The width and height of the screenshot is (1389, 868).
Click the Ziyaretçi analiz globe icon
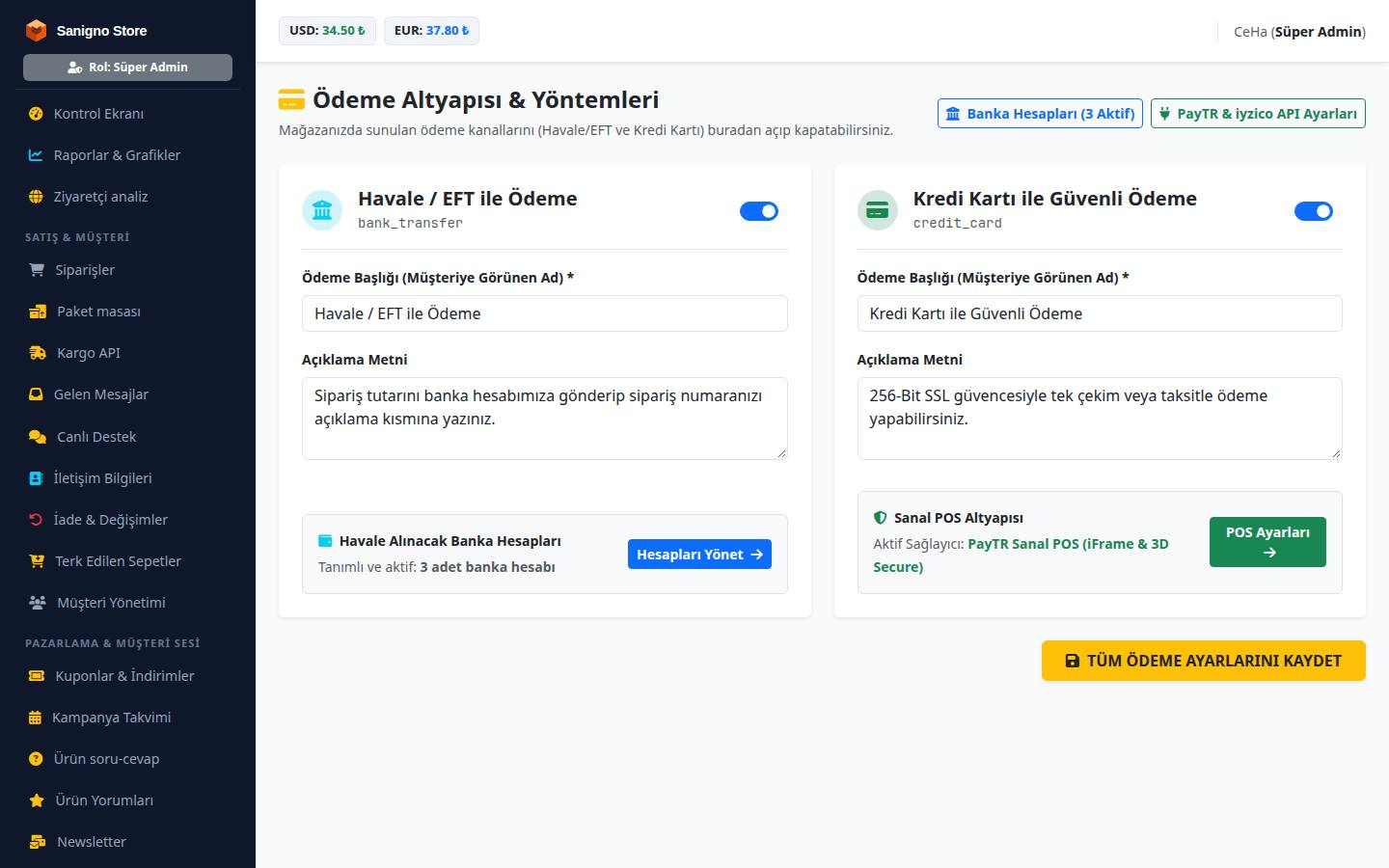coord(36,197)
